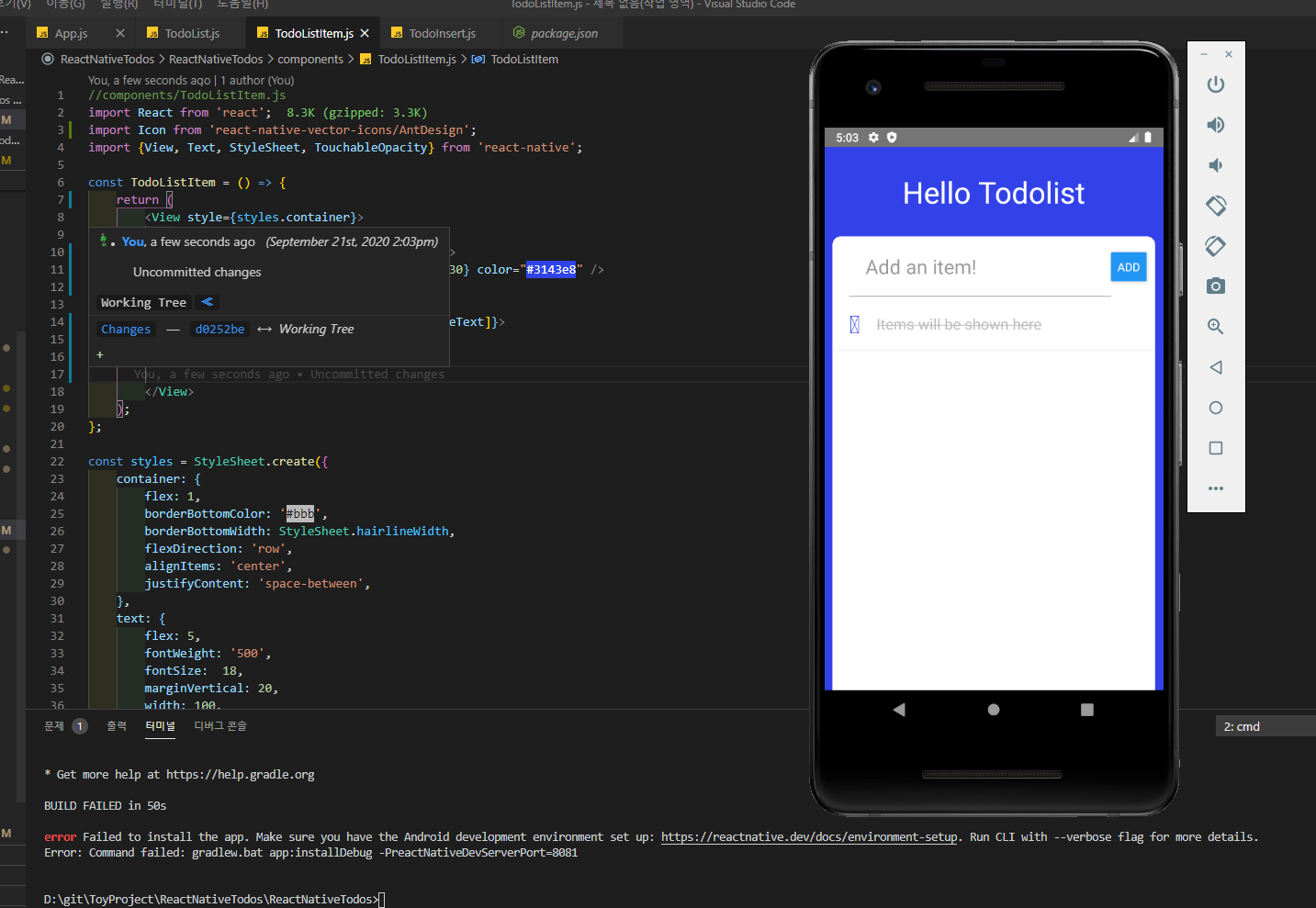Click the Changes link in the blame hover
The height and width of the screenshot is (908, 1316).
tap(126, 330)
